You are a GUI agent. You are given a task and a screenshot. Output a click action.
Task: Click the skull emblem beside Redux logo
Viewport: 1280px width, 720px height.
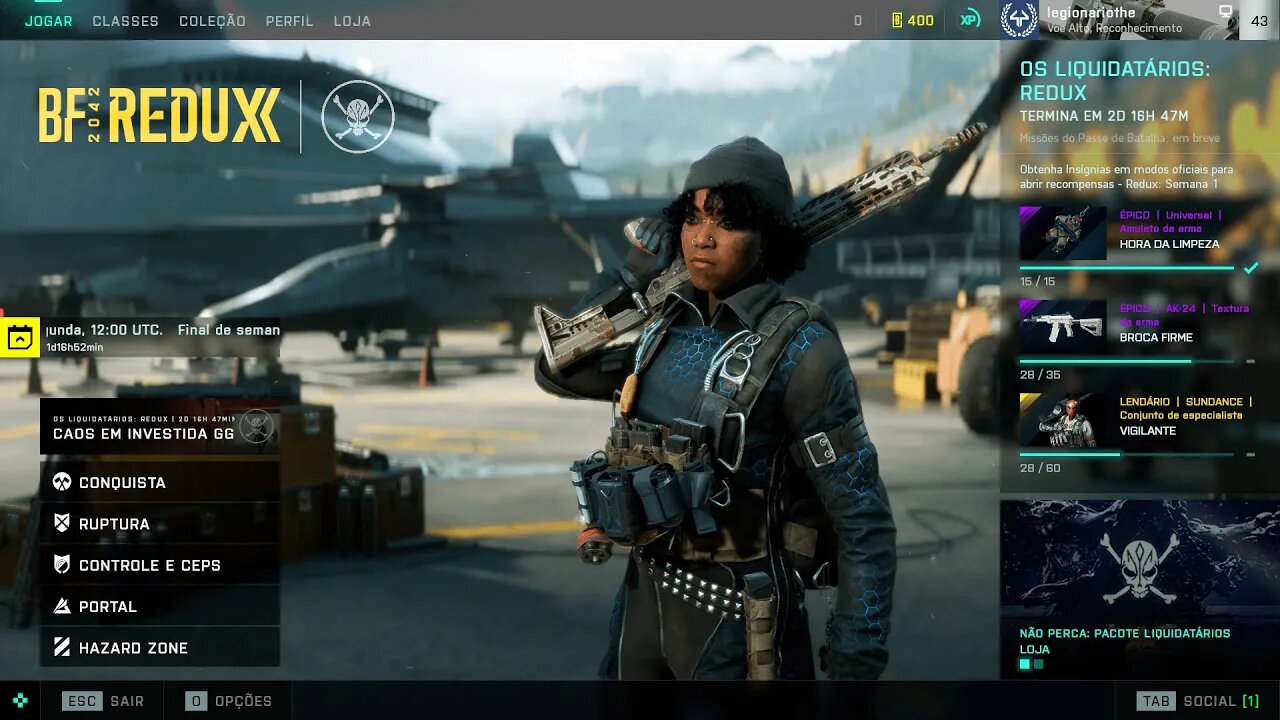point(358,117)
